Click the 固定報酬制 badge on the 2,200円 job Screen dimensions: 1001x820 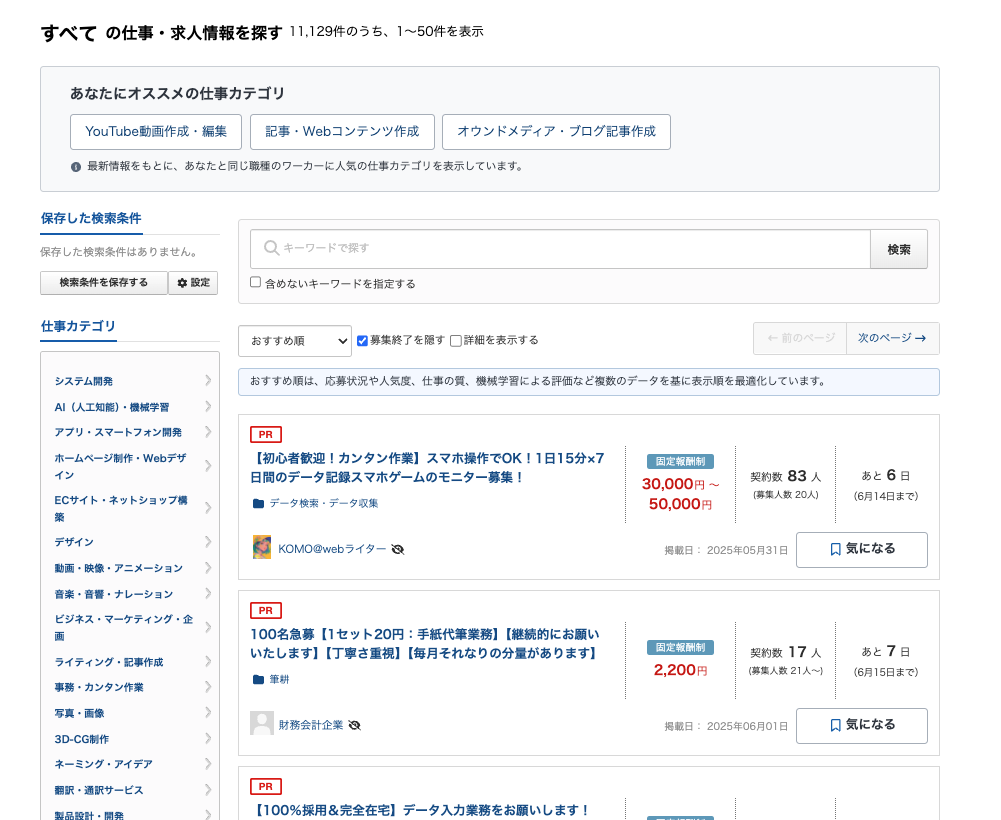(x=681, y=648)
